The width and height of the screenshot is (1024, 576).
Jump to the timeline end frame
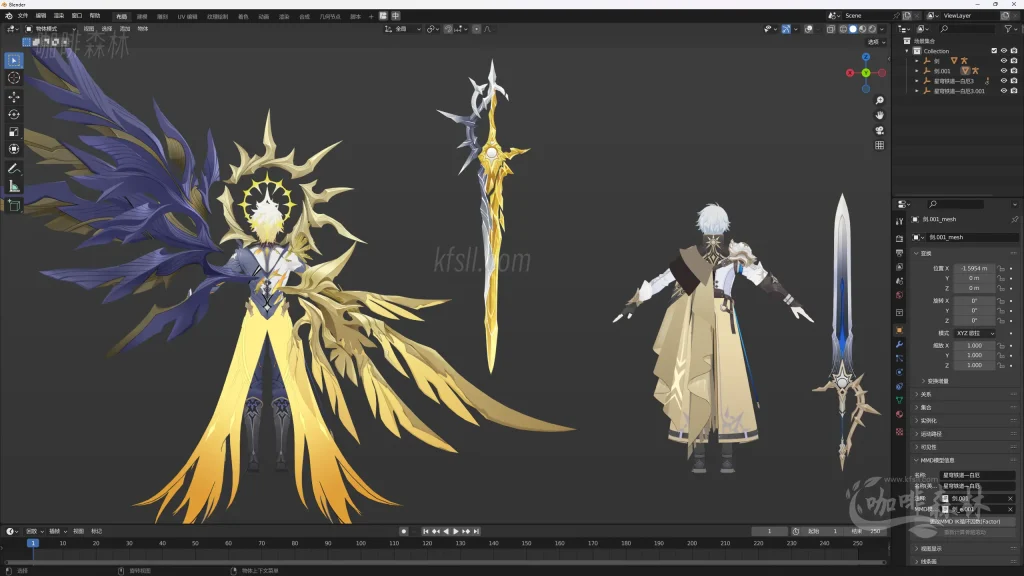(x=476, y=532)
